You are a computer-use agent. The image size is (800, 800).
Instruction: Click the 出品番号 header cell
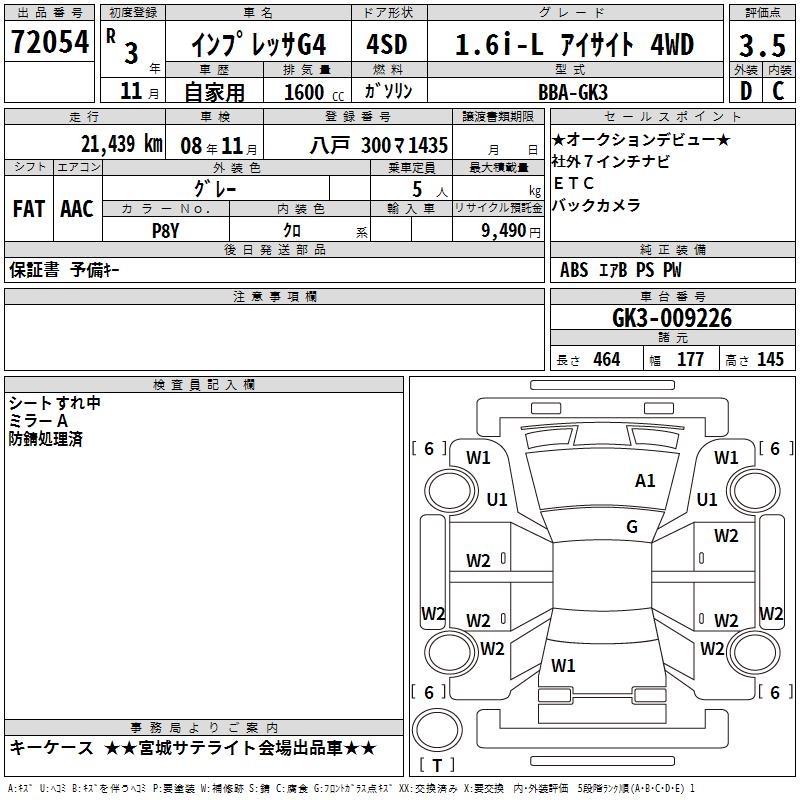[49, 13]
